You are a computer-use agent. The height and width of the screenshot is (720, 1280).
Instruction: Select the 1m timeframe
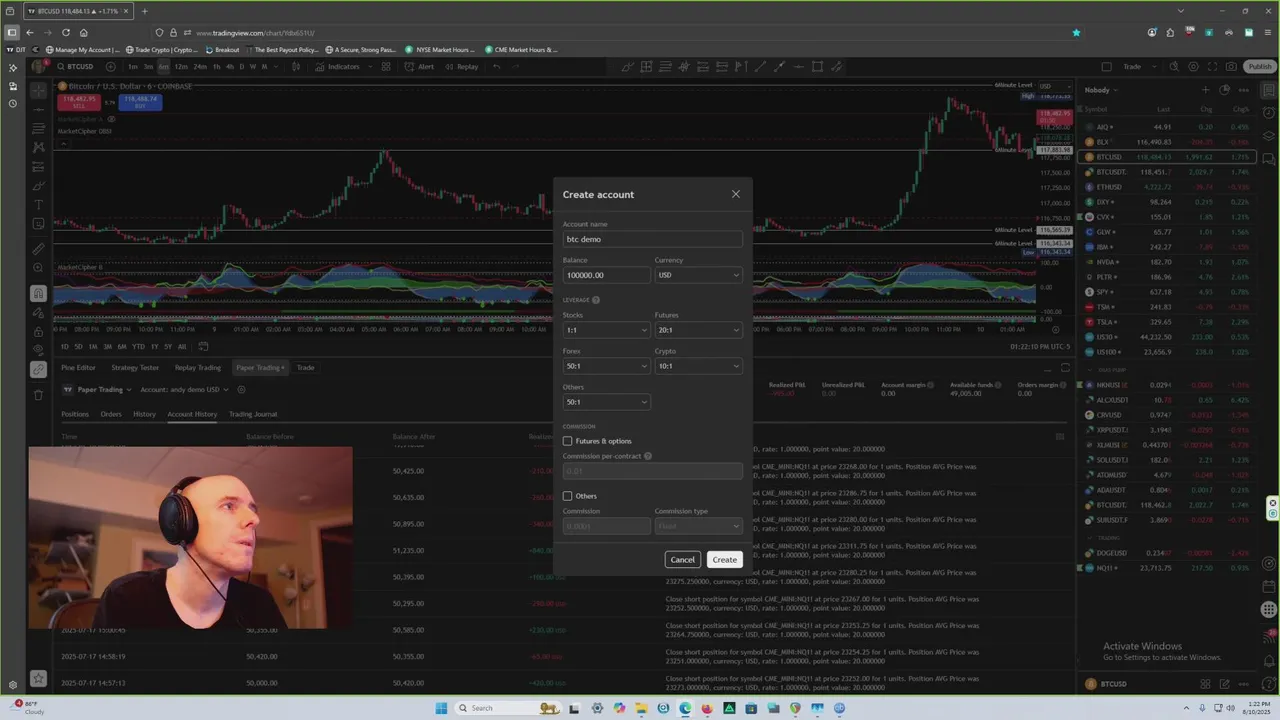click(132, 67)
